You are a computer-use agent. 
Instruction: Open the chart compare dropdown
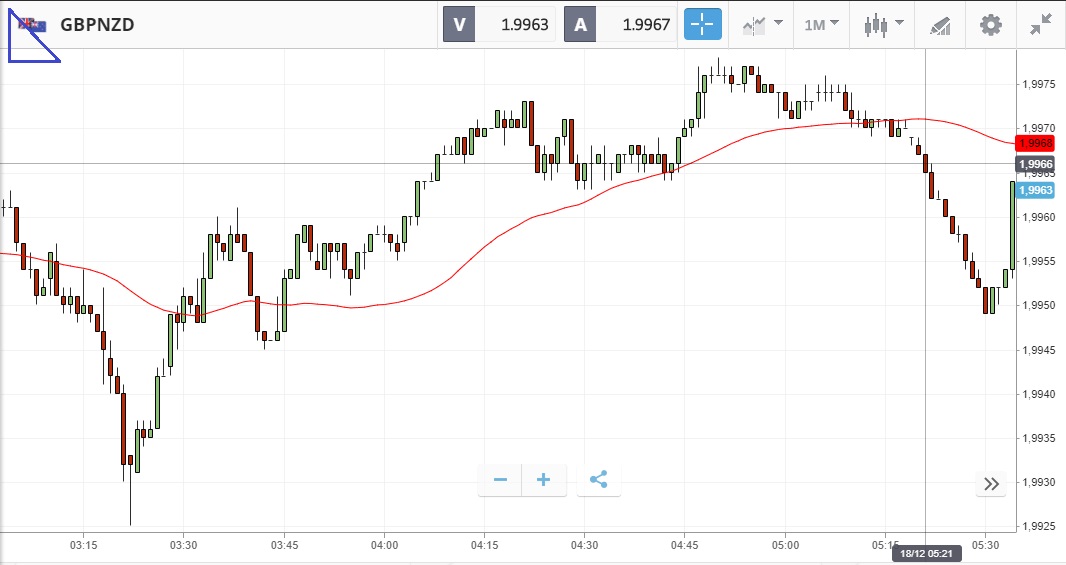(762, 24)
